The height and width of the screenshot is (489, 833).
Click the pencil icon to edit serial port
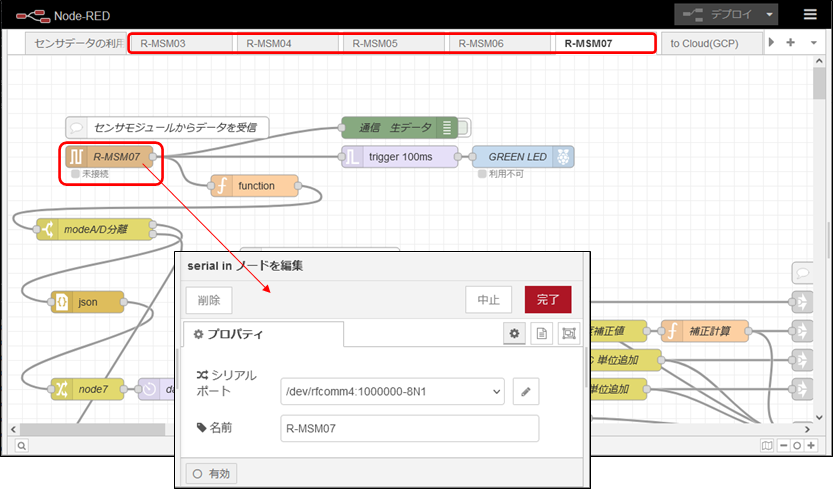[526, 393]
